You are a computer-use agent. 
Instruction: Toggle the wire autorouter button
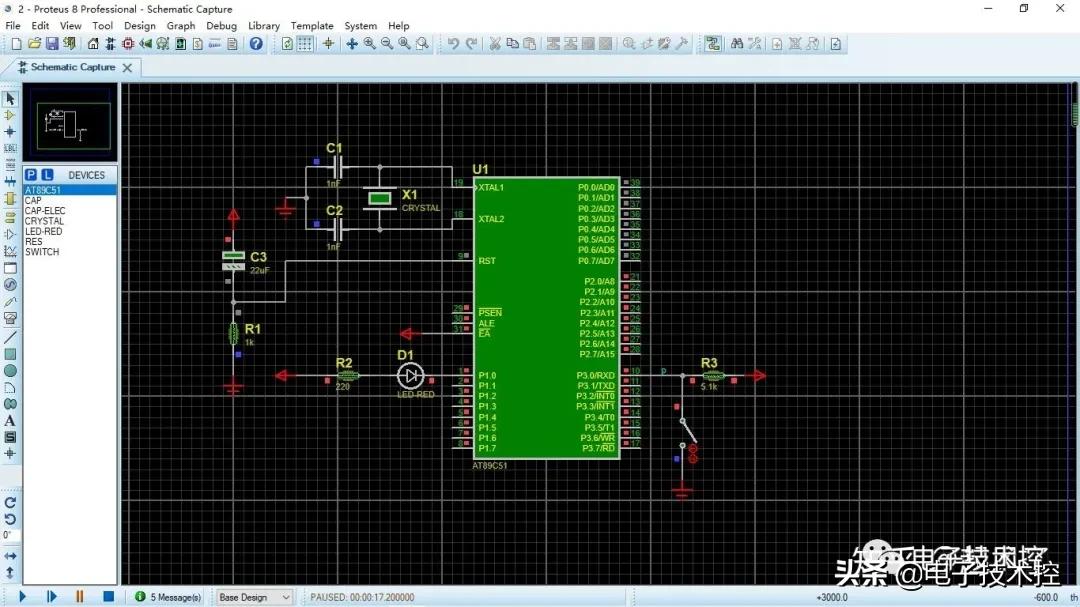(x=713, y=44)
